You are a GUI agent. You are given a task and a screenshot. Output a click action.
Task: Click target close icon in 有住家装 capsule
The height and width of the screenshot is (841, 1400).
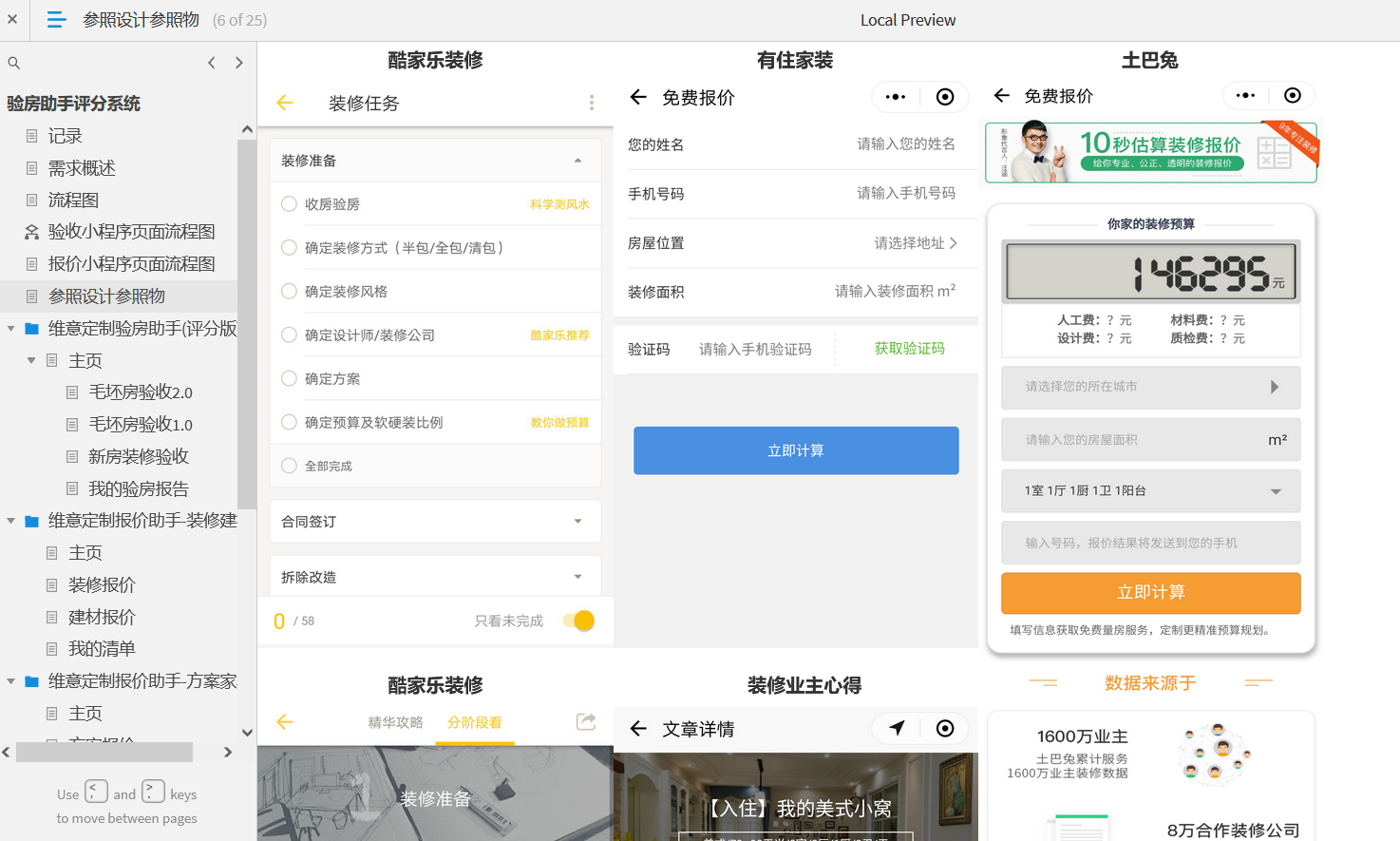coord(945,97)
